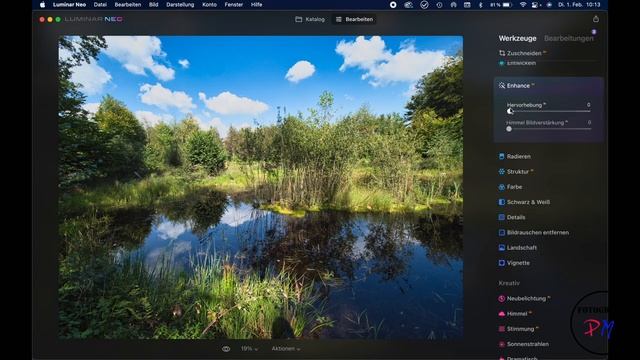Collapse the Enhance panel header
The height and width of the screenshot is (360, 640).
(549, 86)
